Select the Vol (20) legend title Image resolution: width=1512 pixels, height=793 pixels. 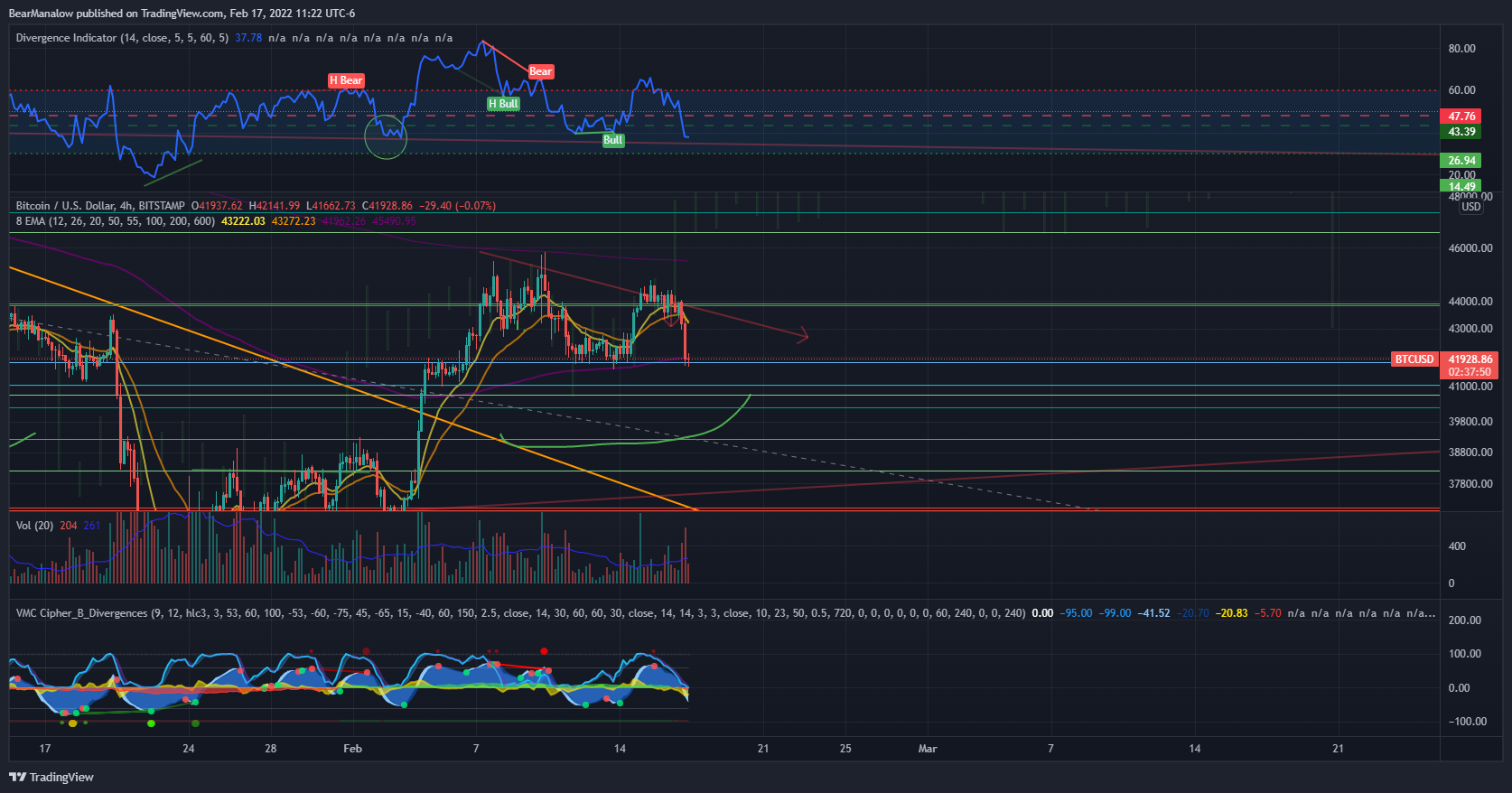[x=34, y=526]
